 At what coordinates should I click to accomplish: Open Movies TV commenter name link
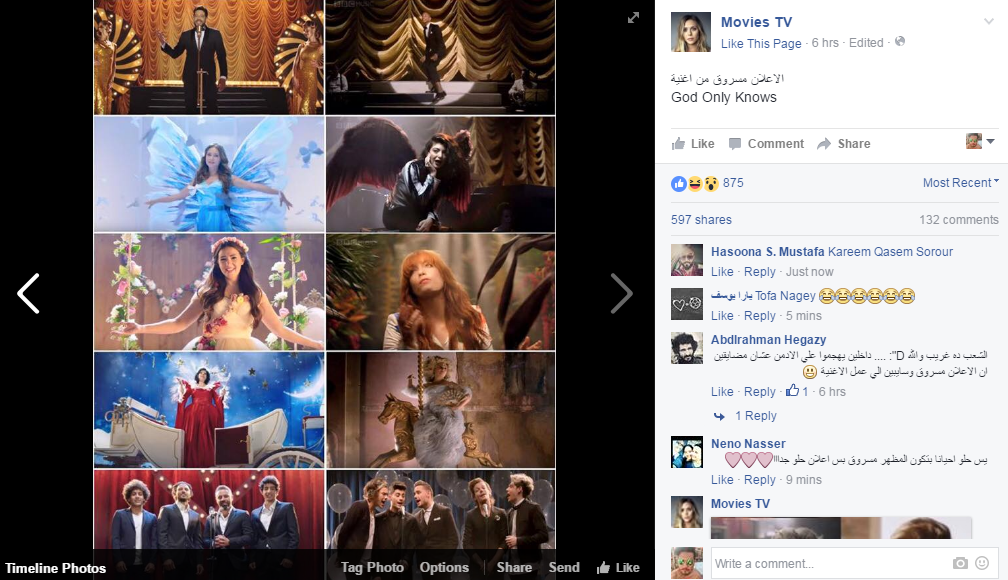[x=740, y=503]
